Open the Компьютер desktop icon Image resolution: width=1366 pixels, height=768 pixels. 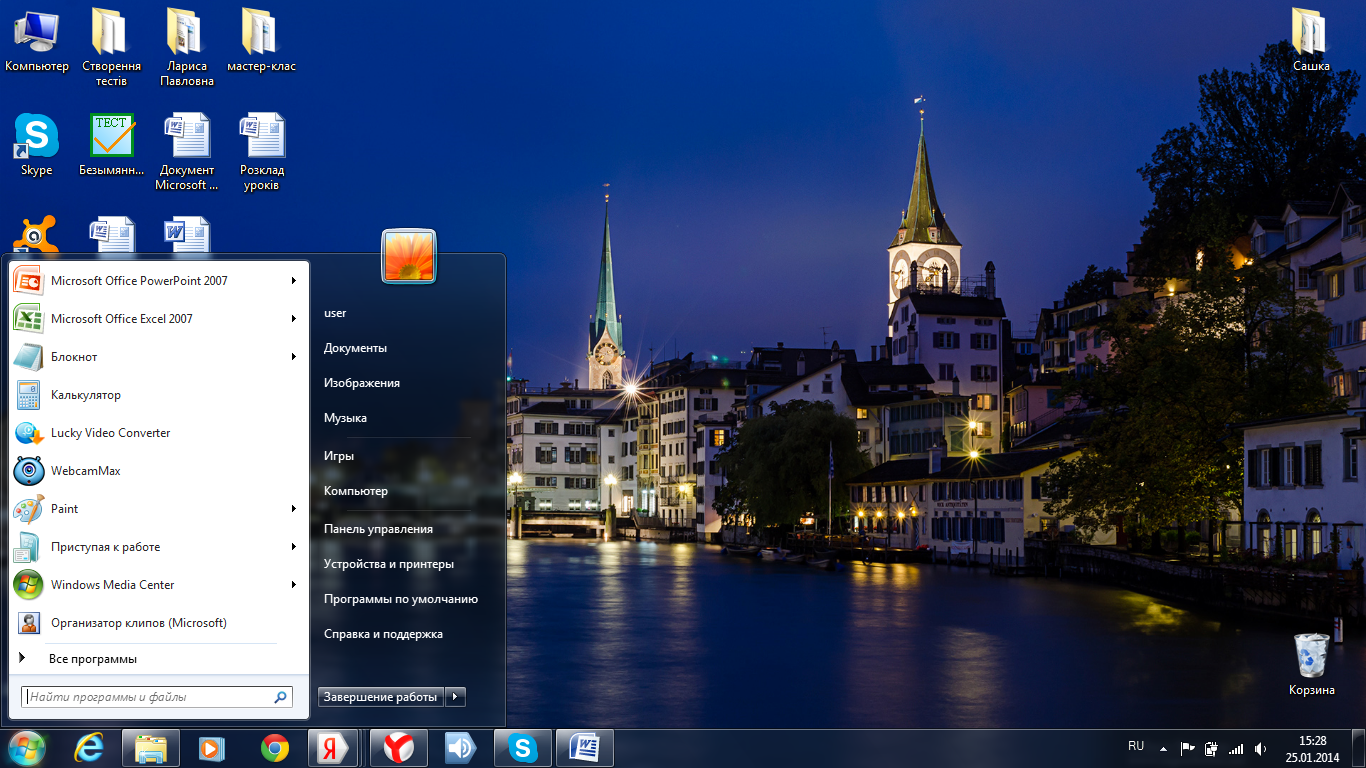37,40
